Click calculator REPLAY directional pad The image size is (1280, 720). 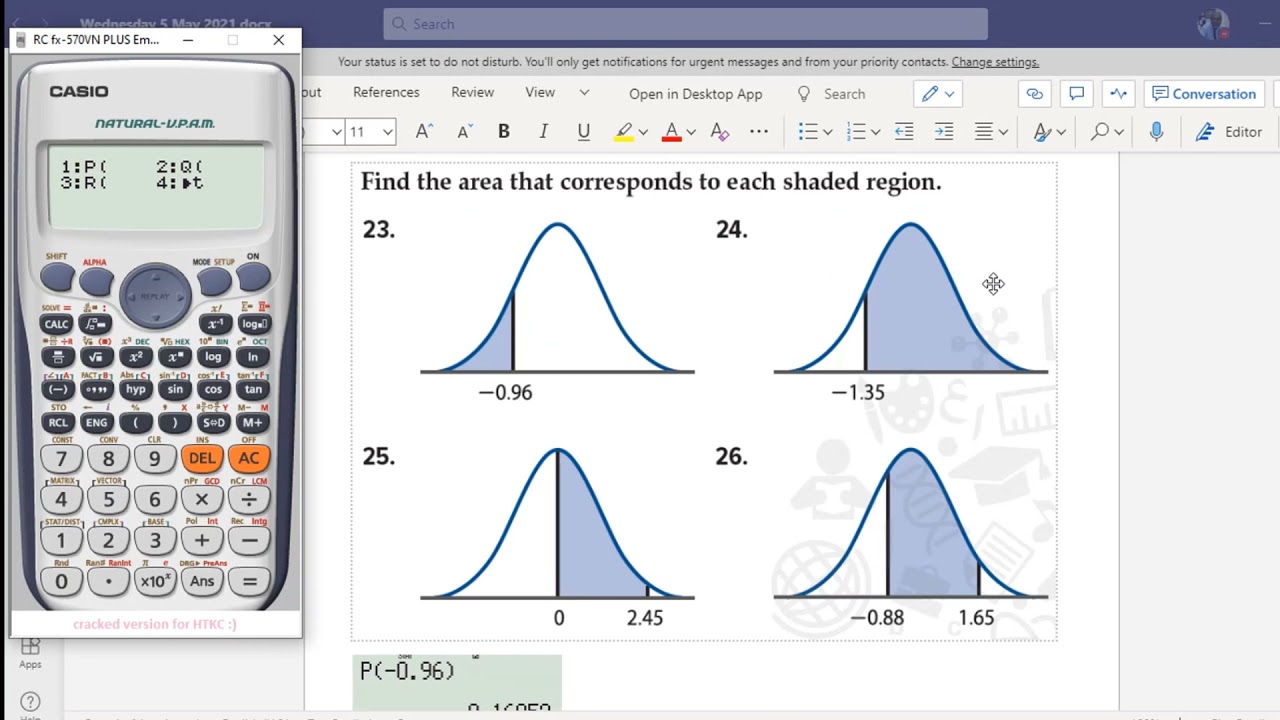click(155, 296)
